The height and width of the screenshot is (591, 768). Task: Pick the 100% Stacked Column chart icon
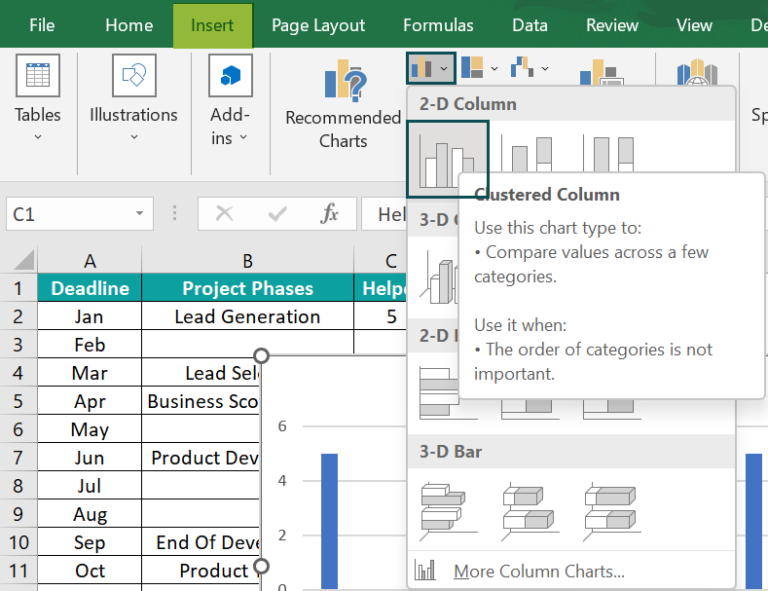click(x=610, y=159)
